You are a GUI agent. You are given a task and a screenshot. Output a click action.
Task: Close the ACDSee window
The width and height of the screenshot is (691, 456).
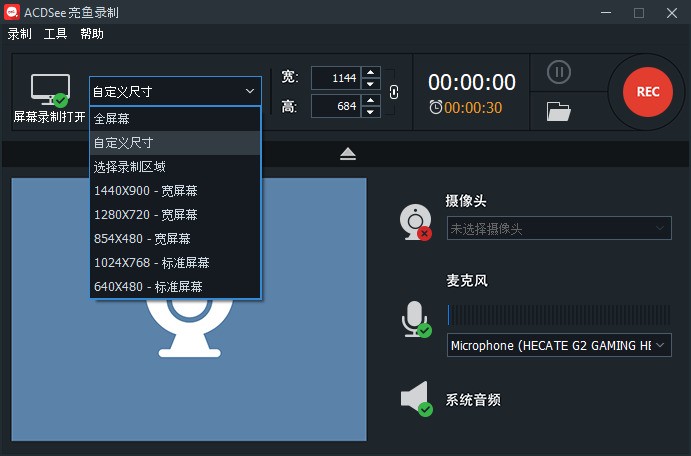point(672,13)
